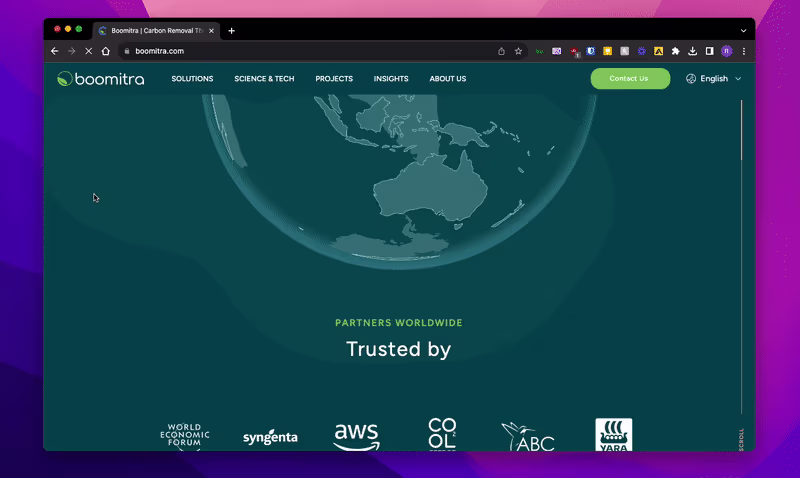
Task: Open the Projects menu
Action: click(334, 79)
